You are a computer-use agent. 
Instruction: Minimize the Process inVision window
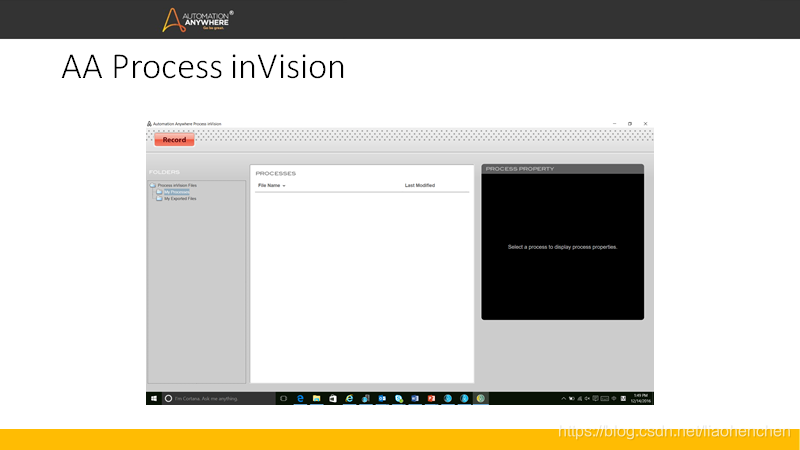(614, 123)
